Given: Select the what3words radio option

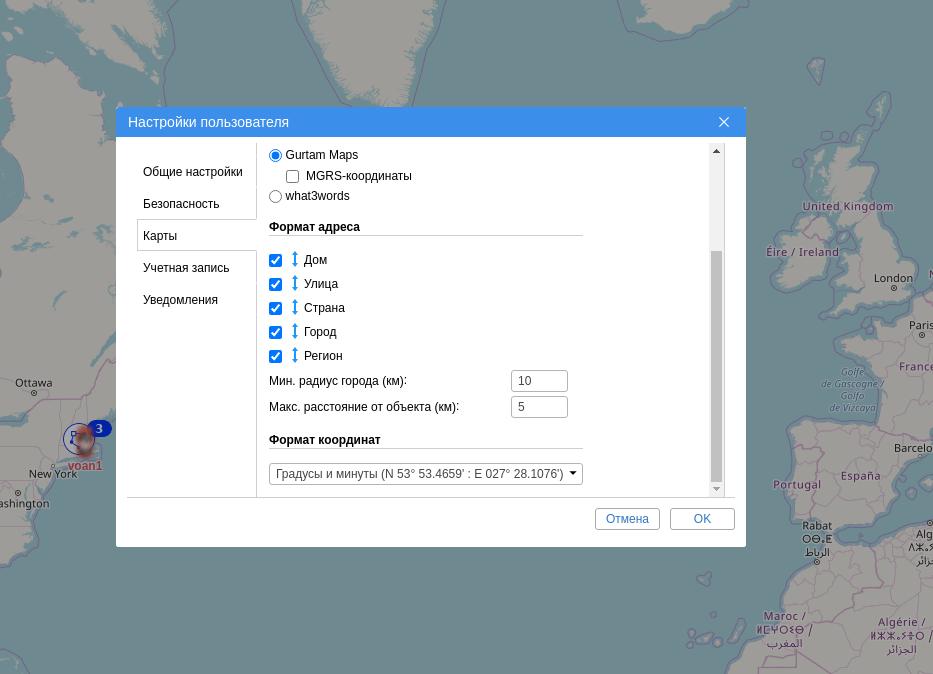Looking at the screenshot, I should pos(276,196).
